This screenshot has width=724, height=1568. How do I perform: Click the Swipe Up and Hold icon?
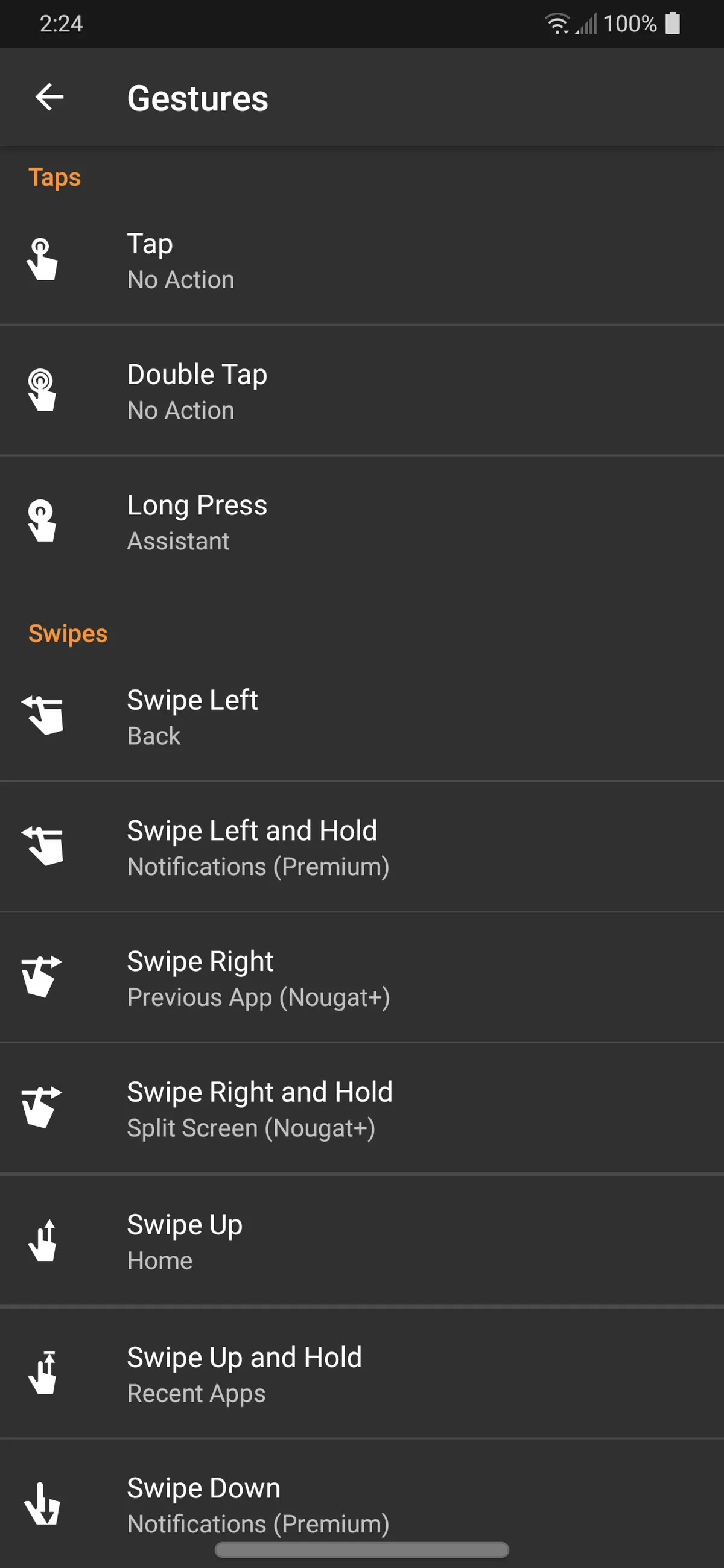pos(43,1373)
